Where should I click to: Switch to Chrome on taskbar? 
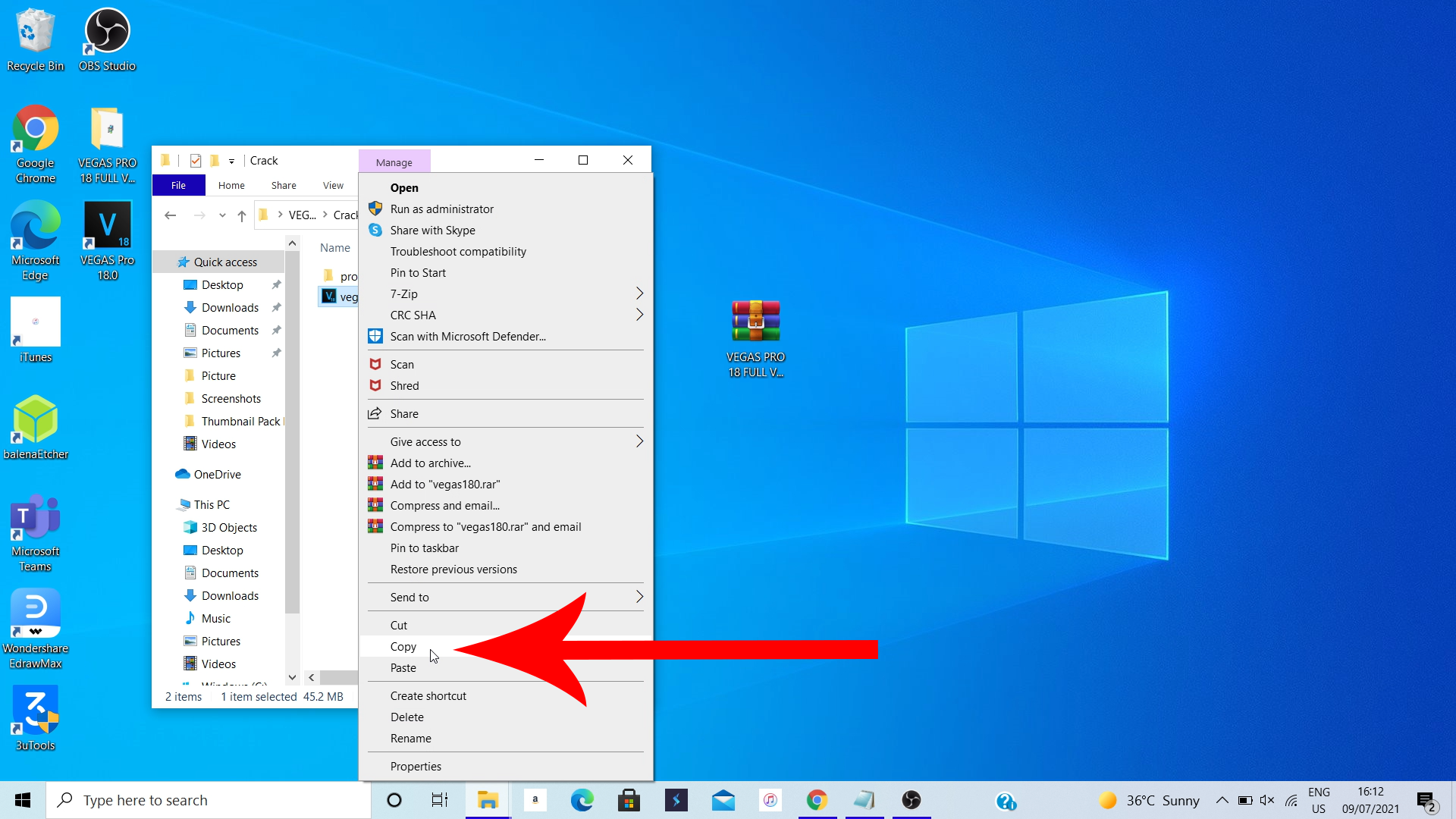[x=817, y=800]
